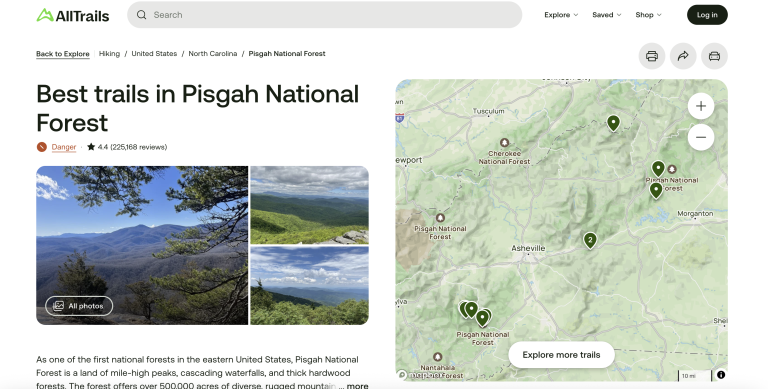Focus the Search field

click(324, 15)
